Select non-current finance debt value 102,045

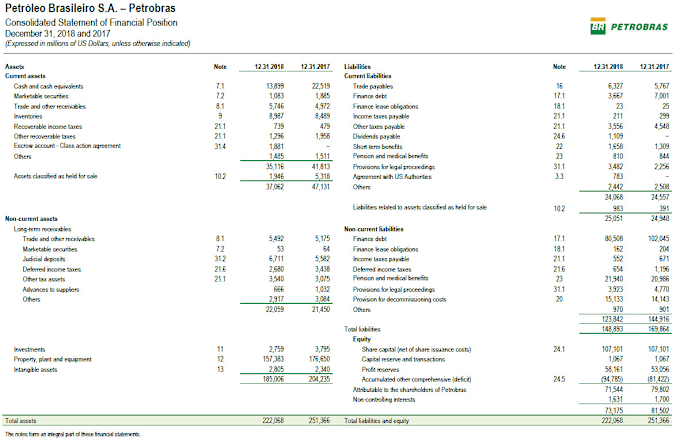pos(659,238)
